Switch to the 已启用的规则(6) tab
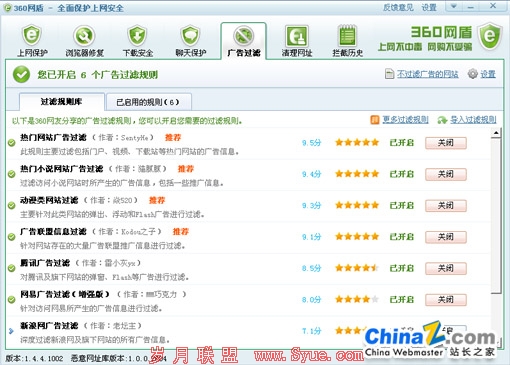The width and height of the screenshot is (510, 365). [148, 102]
